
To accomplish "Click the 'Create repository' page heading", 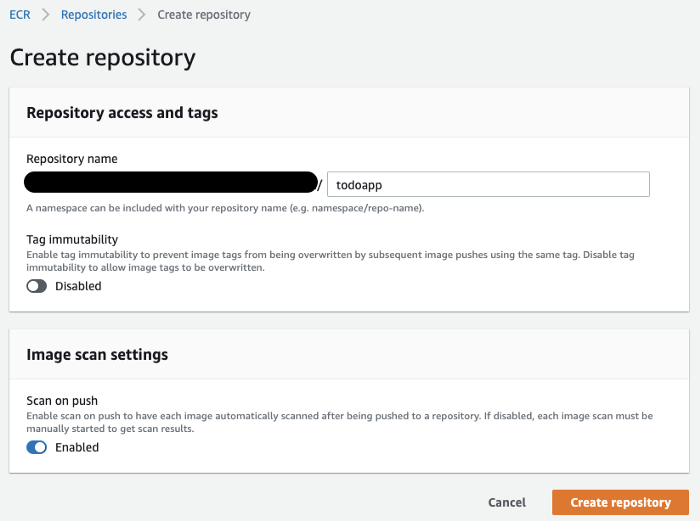I will click(x=102, y=57).
